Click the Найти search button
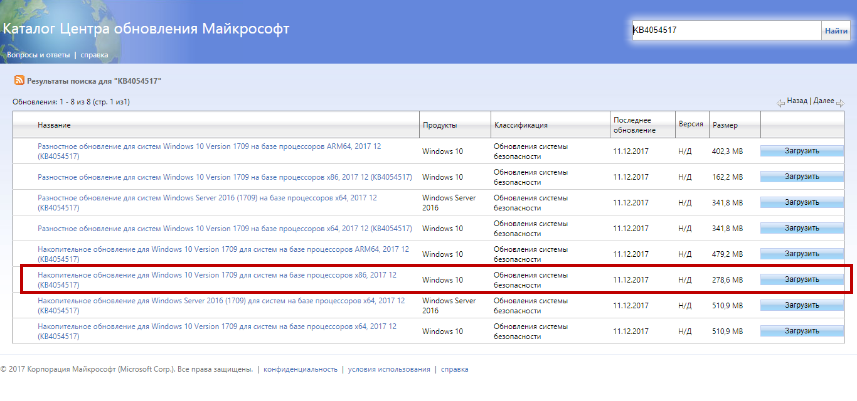Viewport: 857px width, 401px height. pyautogui.click(x=836, y=31)
